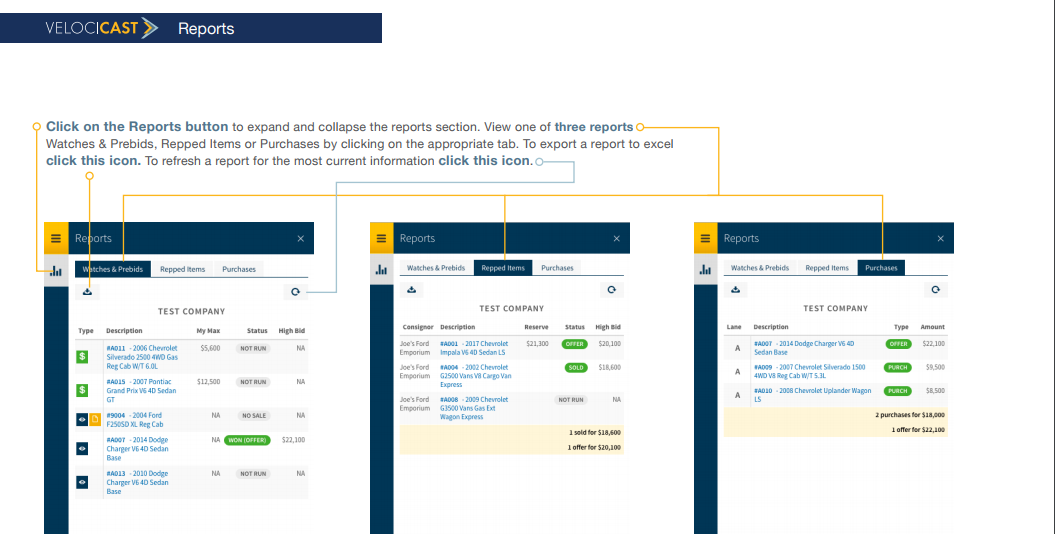Open the #A001 2017 Chevrolet Impala link
This screenshot has width=1055, height=534.
(x=474, y=347)
